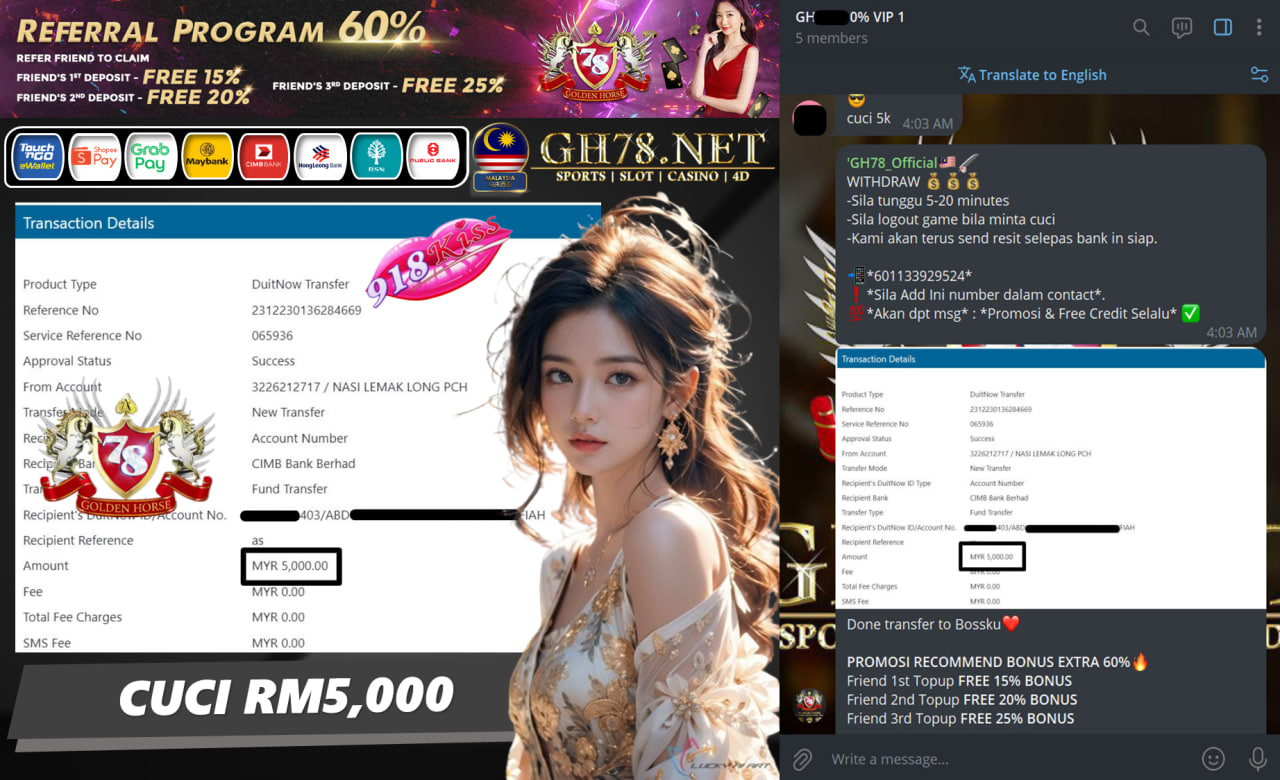Click the CIMB Bank Berhad value in large receipt
The height and width of the screenshot is (780, 1280).
(303, 464)
